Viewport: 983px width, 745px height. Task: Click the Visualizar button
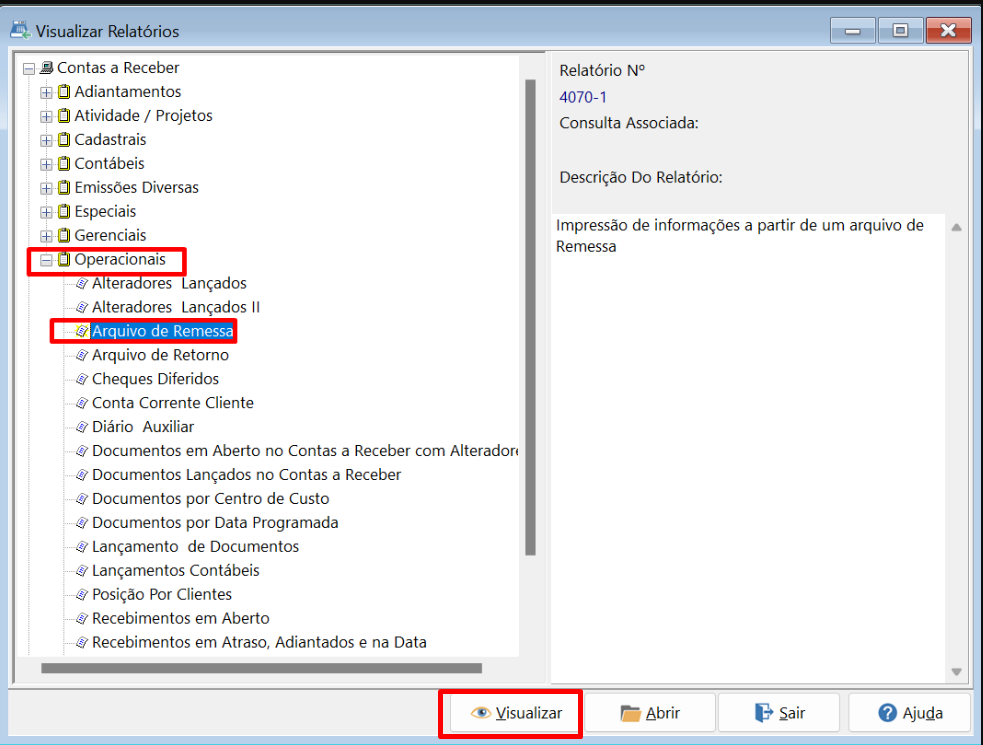tap(516, 713)
